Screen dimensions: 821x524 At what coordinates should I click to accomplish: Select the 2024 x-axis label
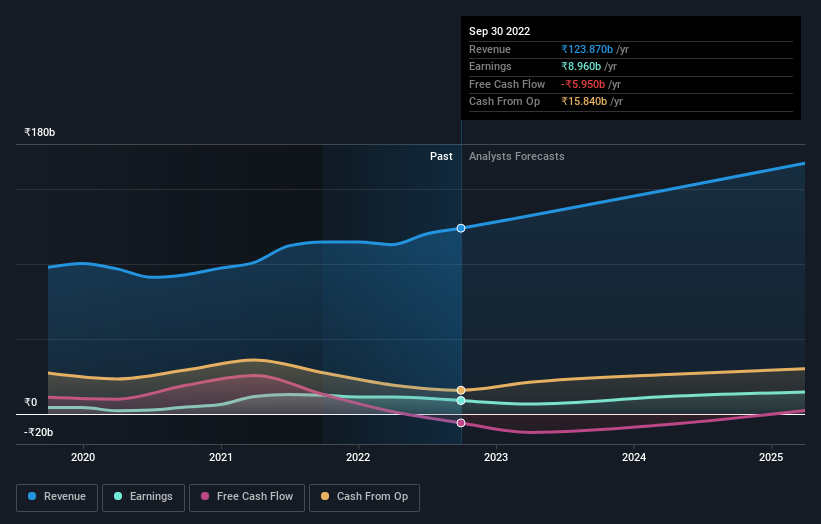pos(634,457)
